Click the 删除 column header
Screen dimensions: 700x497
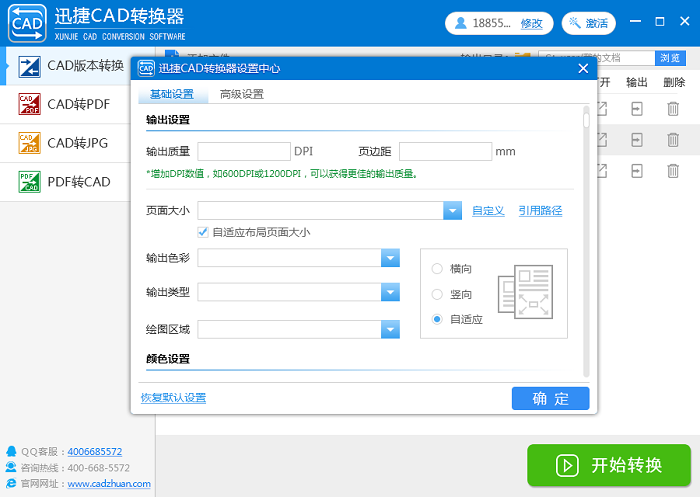674,82
